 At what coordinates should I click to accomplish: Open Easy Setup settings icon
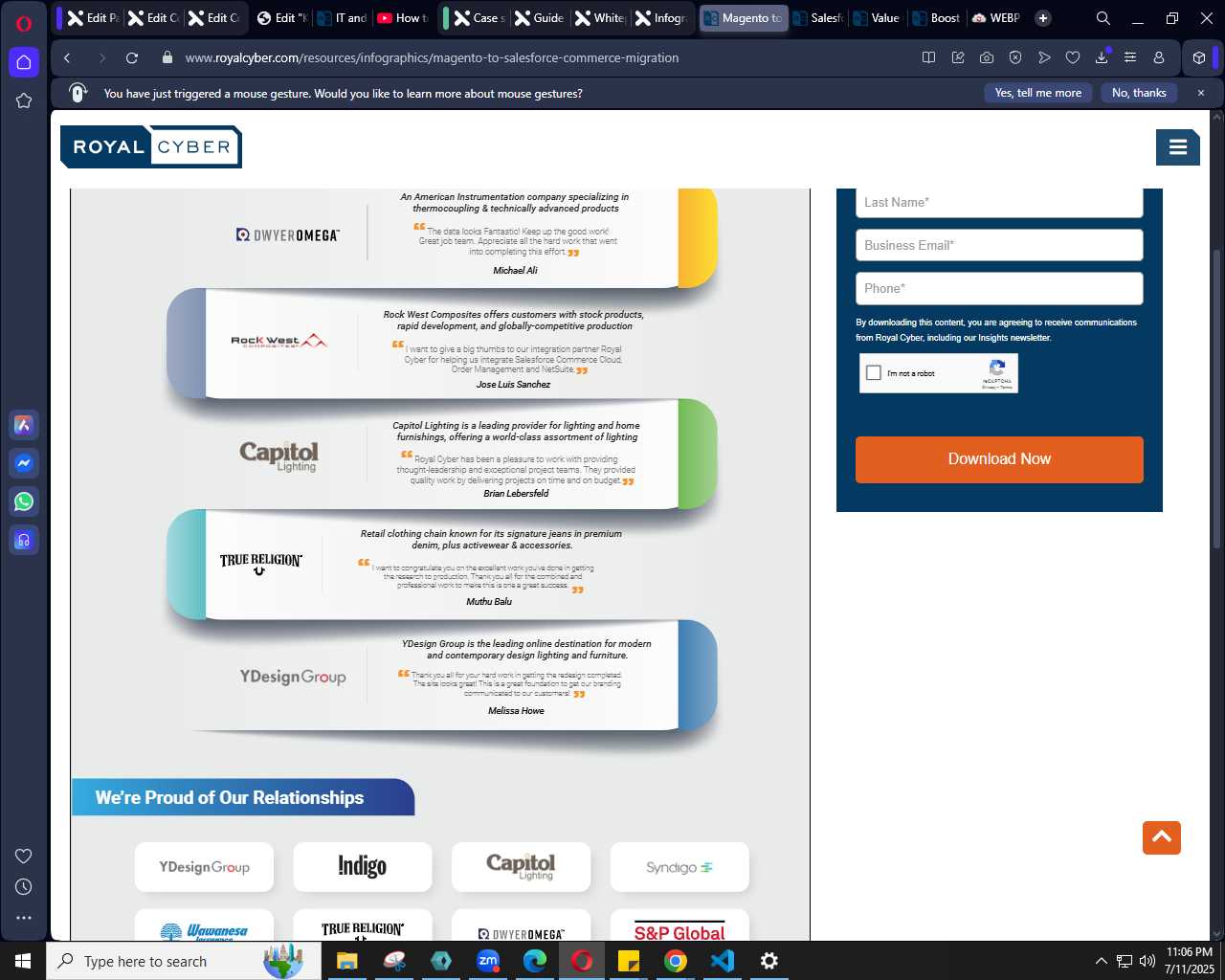[x=1130, y=57]
